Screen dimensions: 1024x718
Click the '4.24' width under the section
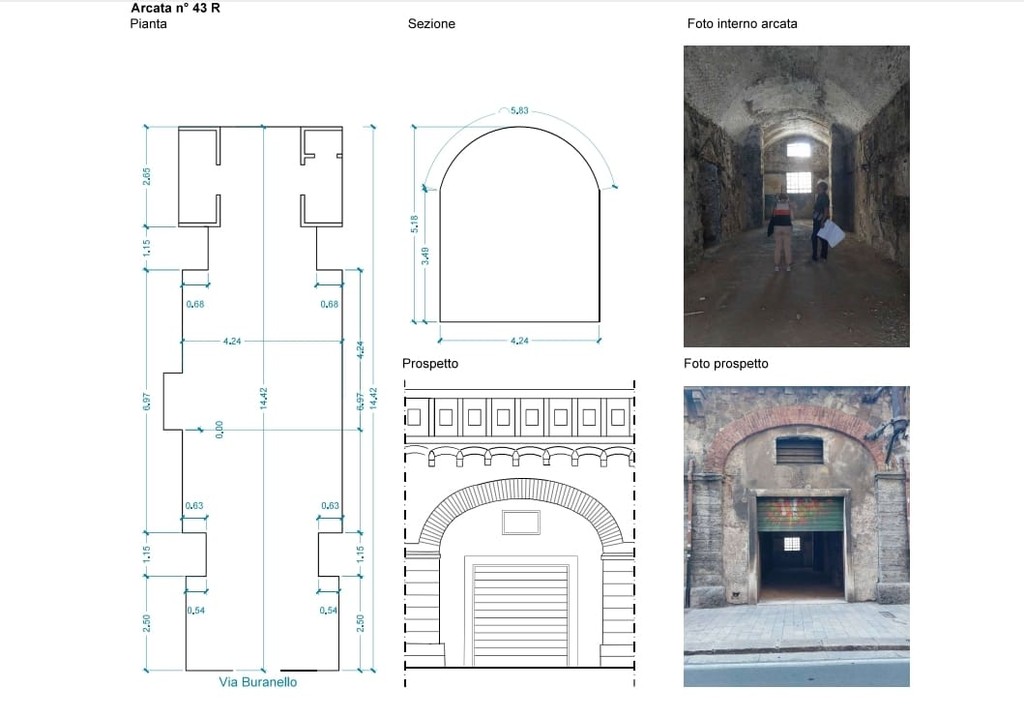519,340
